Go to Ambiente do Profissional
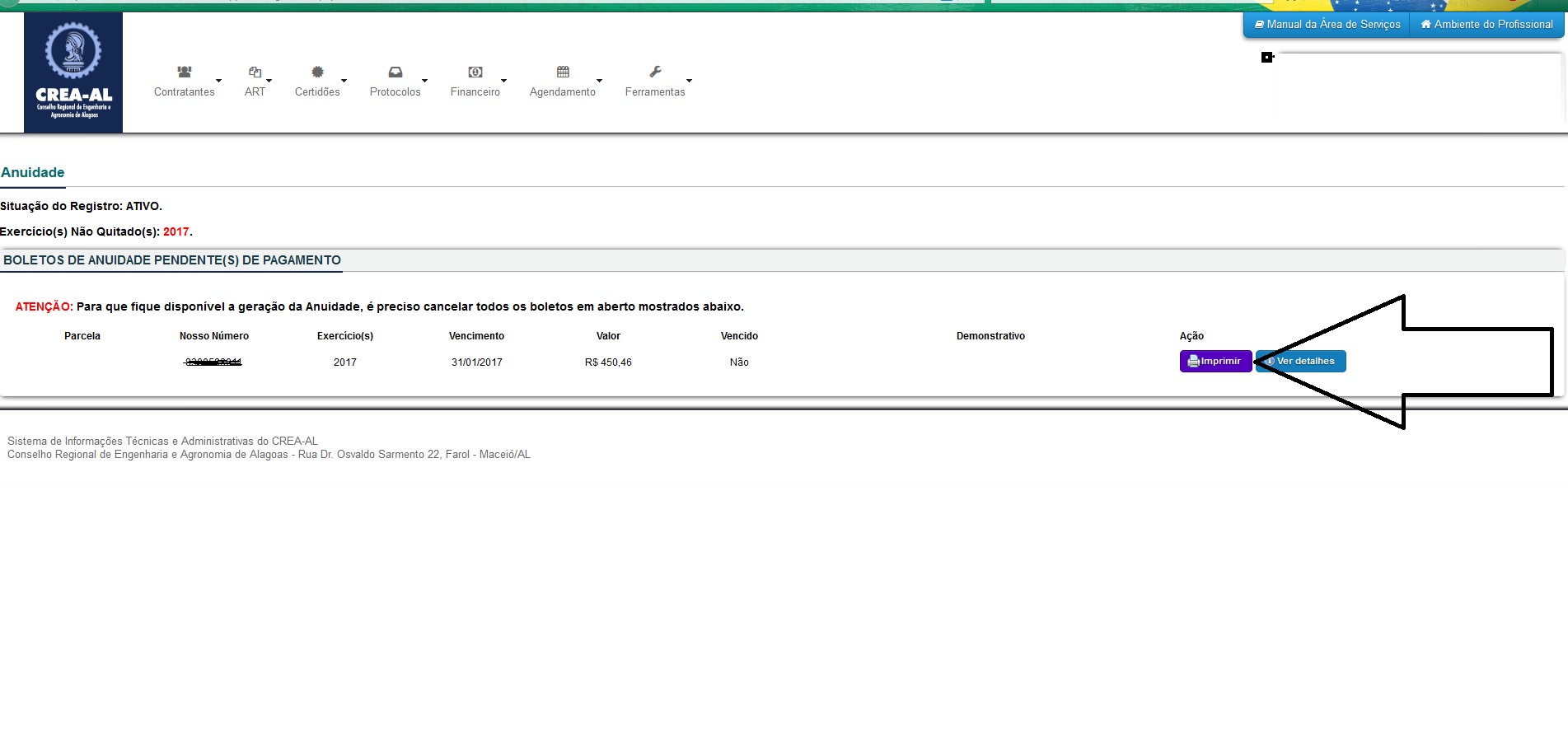 (x=1486, y=25)
